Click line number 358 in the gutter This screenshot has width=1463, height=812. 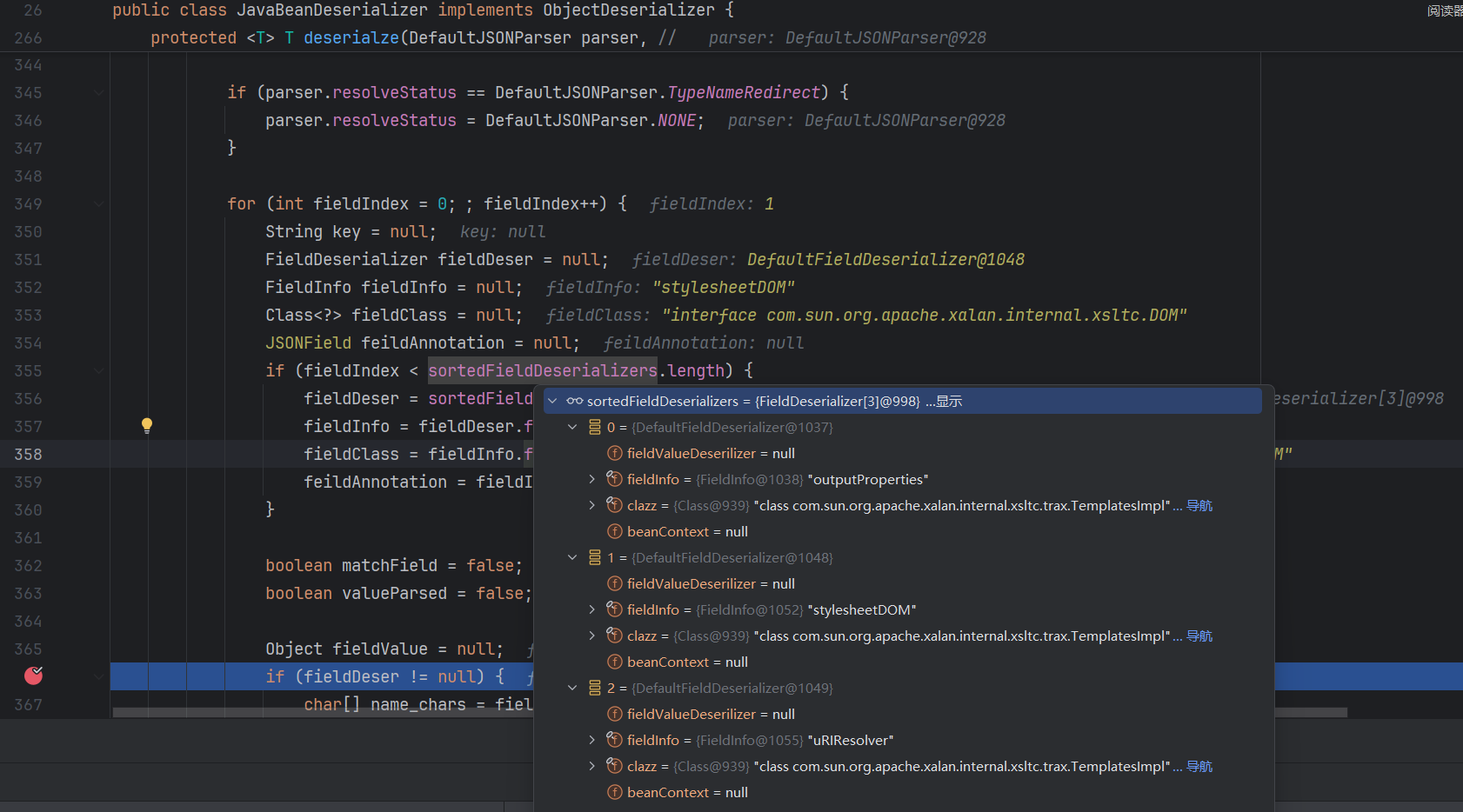click(x=28, y=454)
